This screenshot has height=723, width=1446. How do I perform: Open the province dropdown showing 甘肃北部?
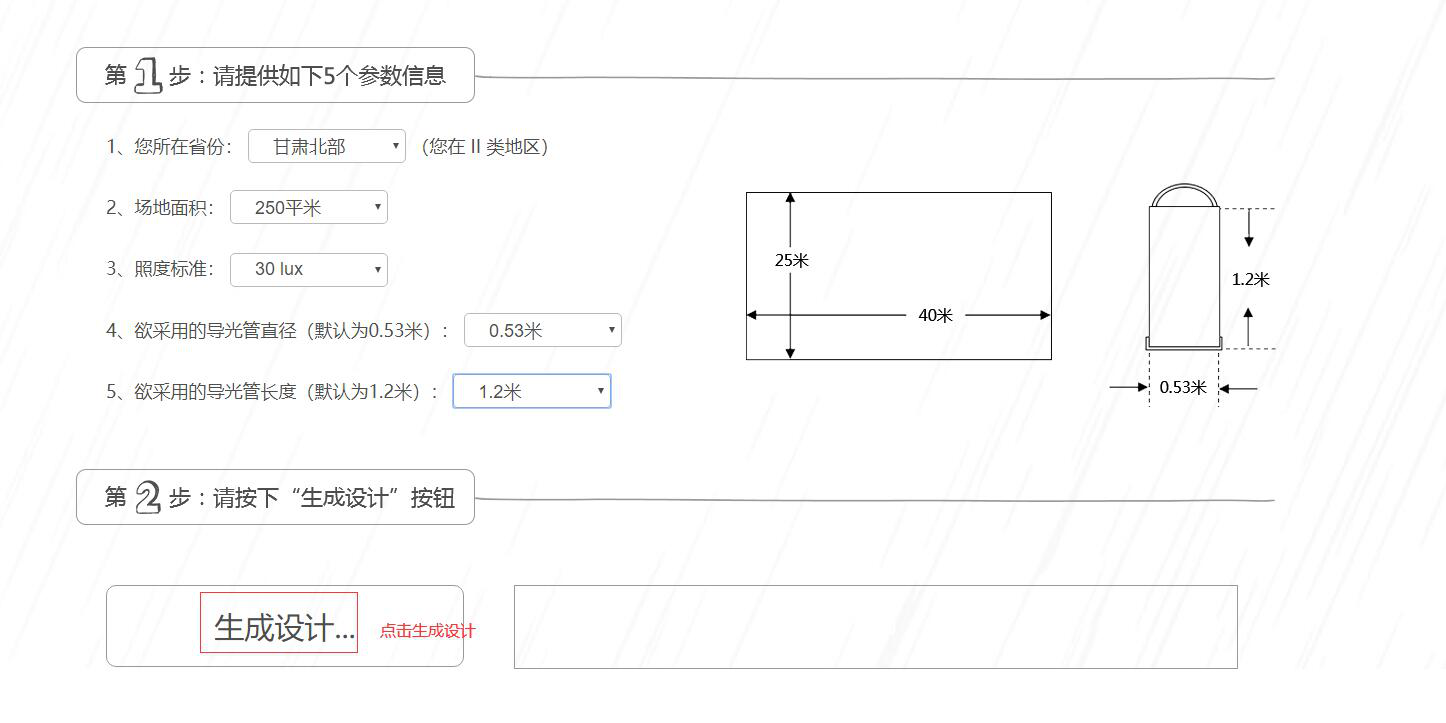click(326, 146)
